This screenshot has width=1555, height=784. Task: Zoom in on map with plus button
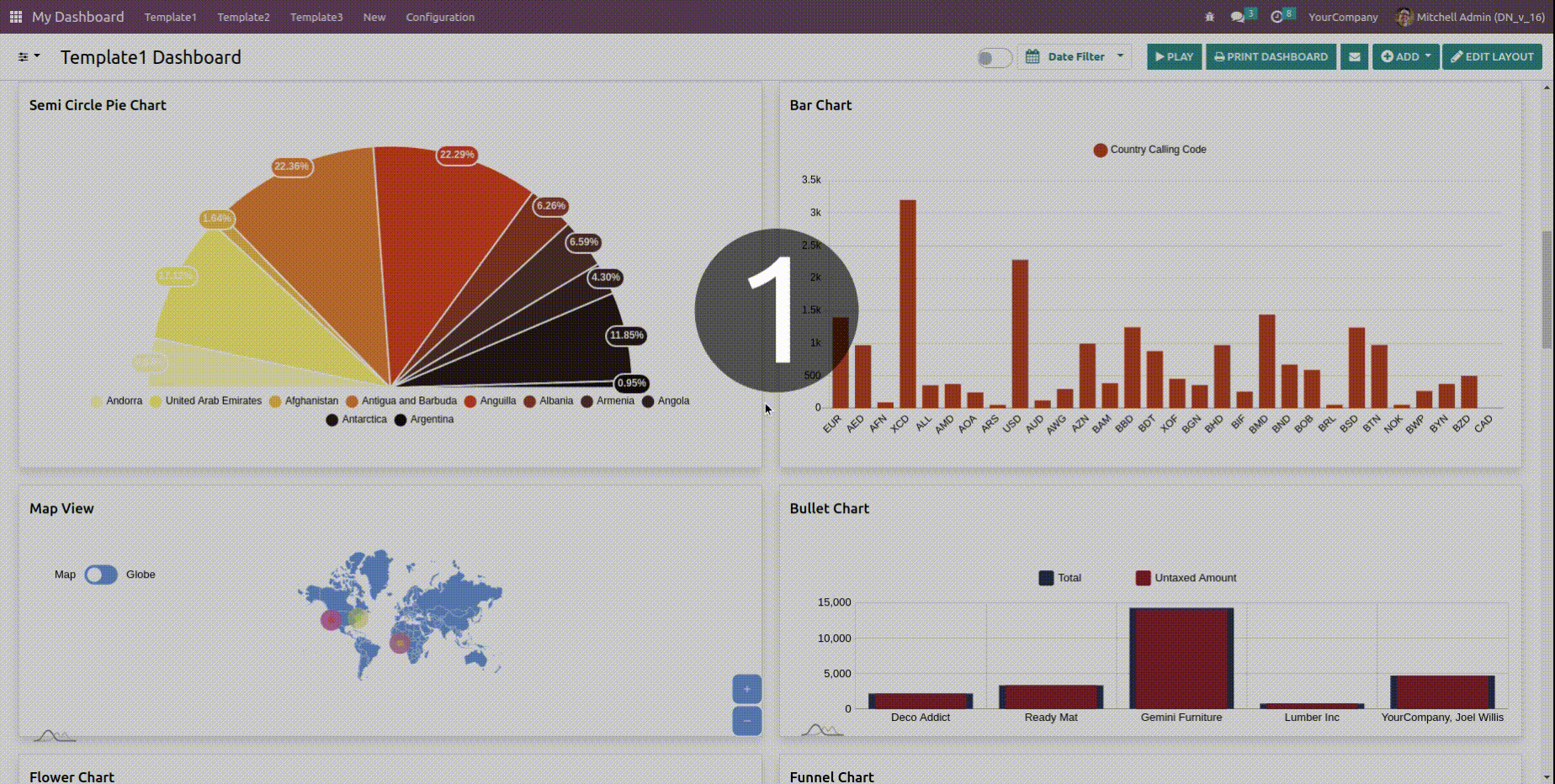[746, 689]
